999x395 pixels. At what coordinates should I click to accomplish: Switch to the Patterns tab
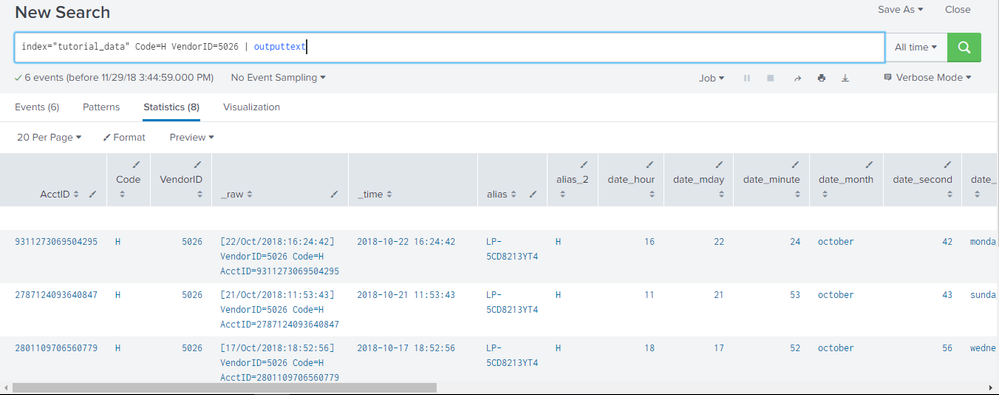pos(101,107)
